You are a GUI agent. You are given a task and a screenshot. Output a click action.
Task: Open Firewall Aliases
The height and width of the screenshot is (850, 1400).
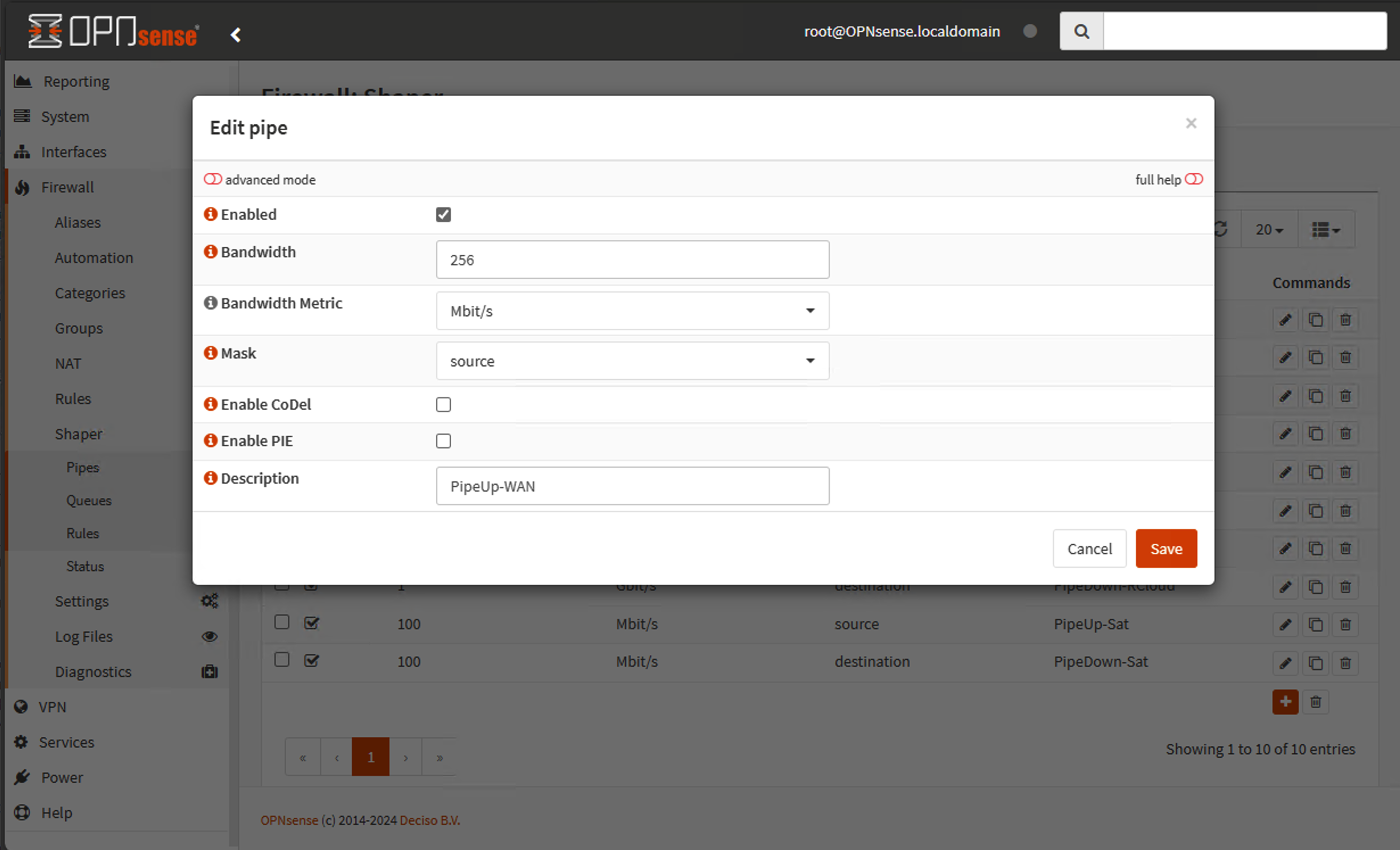pos(77,222)
